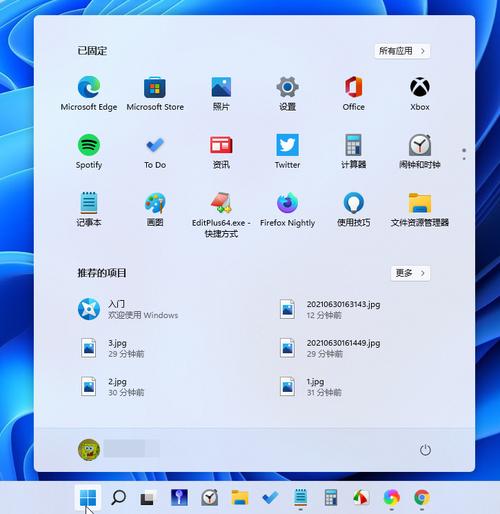Open the 照片 (Photos) app
The image size is (500, 514).
click(x=221, y=94)
